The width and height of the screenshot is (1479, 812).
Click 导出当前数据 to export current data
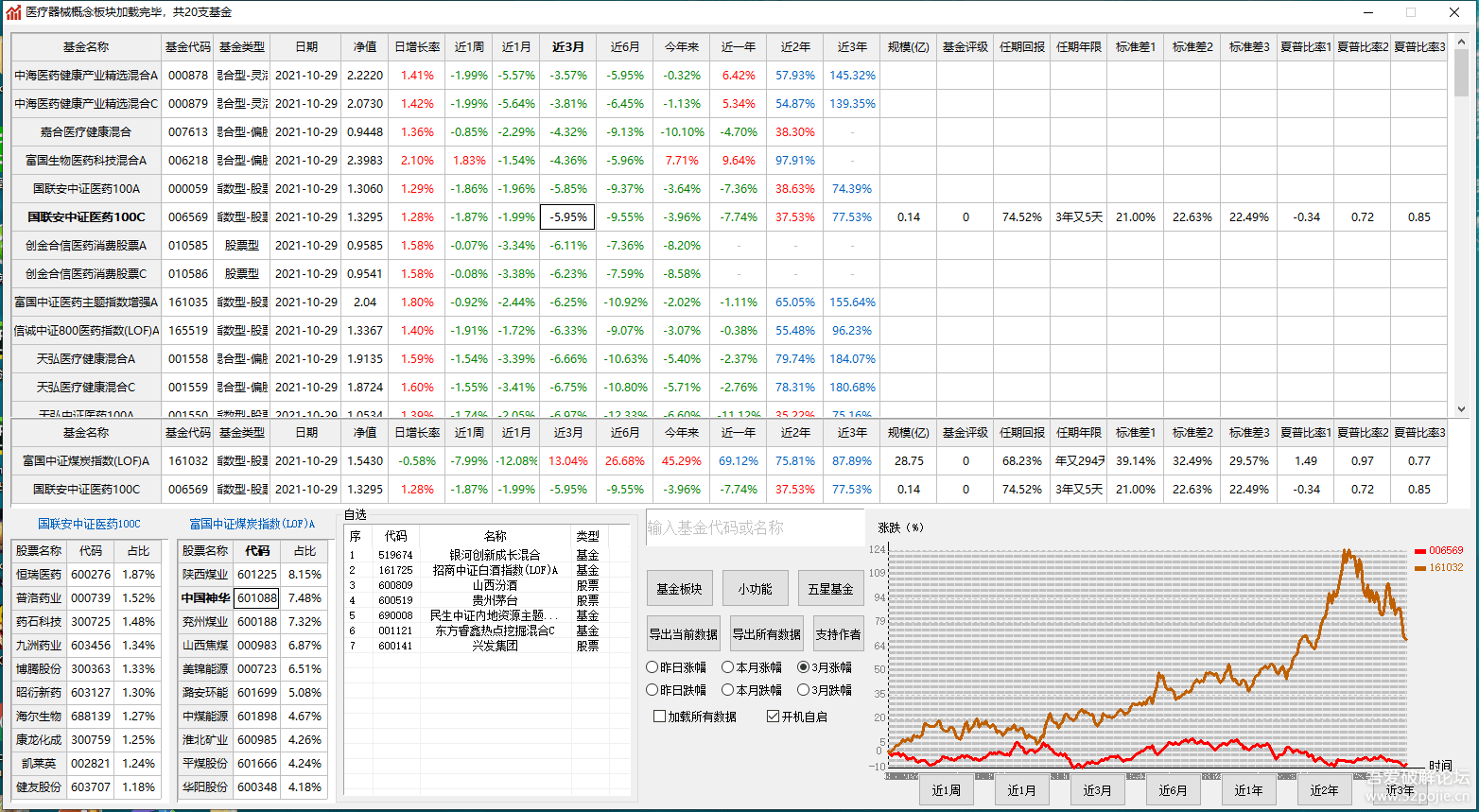684,634
